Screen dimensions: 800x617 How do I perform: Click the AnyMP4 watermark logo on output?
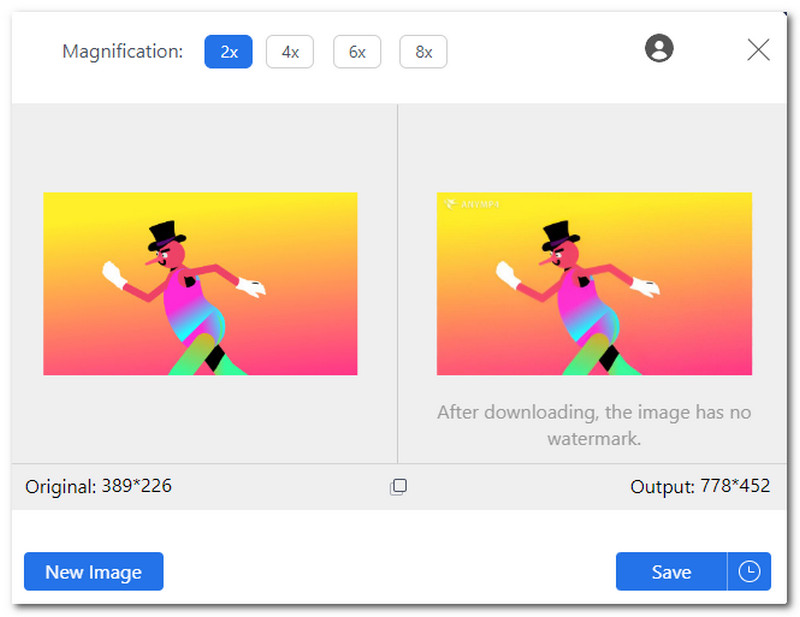tap(469, 204)
